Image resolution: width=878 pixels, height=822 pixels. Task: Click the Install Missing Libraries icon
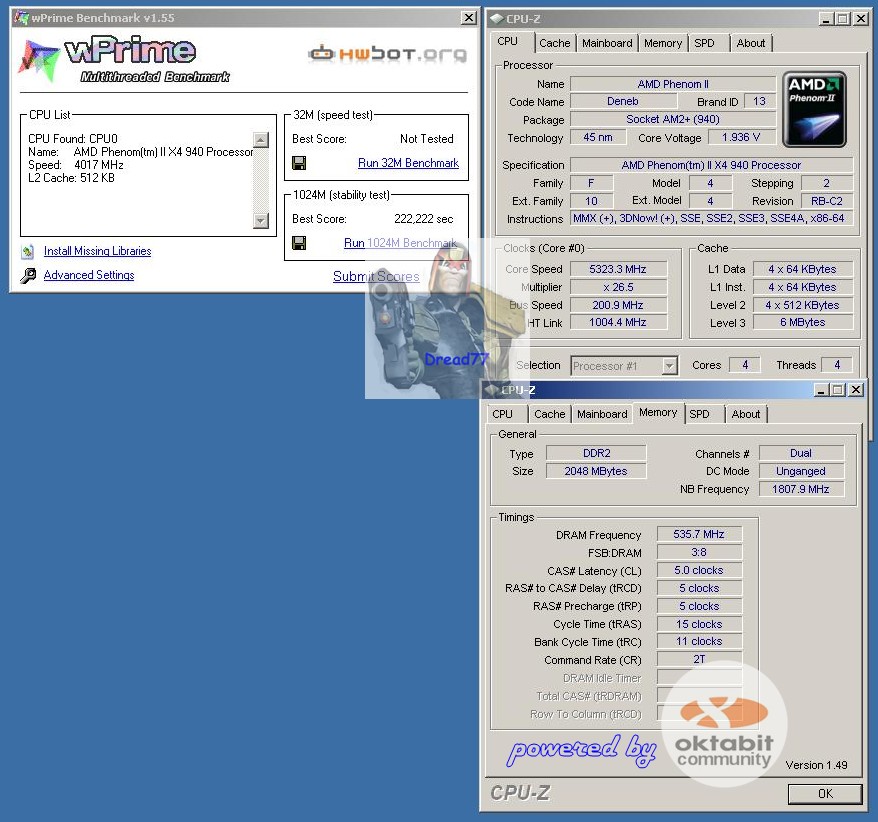coord(27,251)
